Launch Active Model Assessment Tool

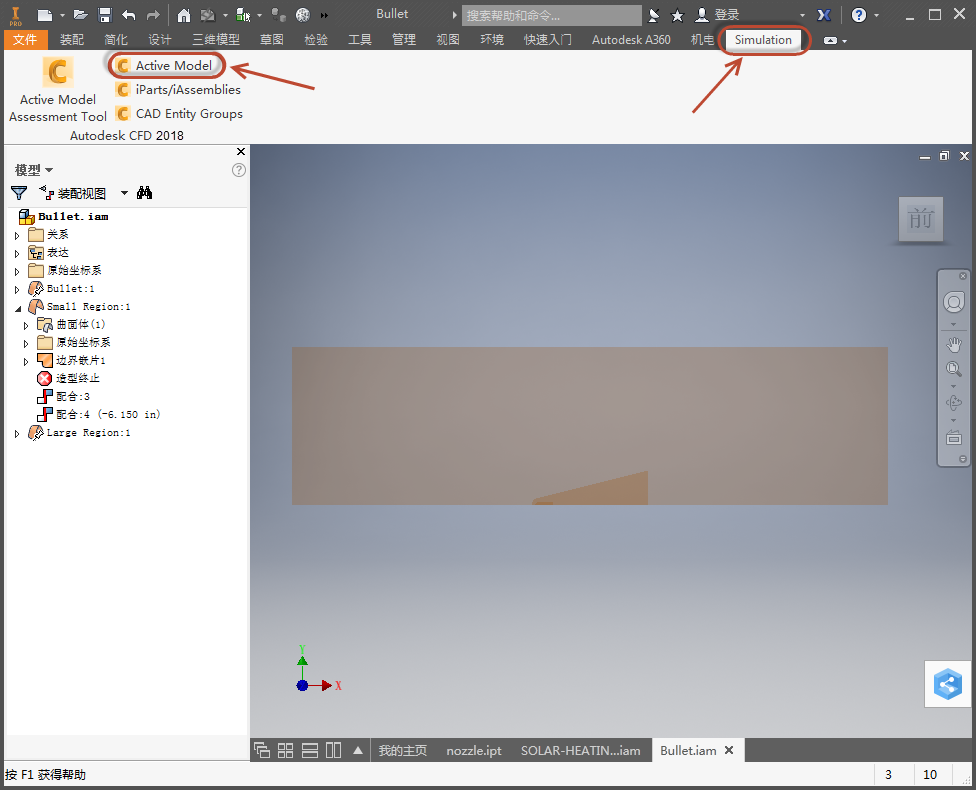pos(58,90)
